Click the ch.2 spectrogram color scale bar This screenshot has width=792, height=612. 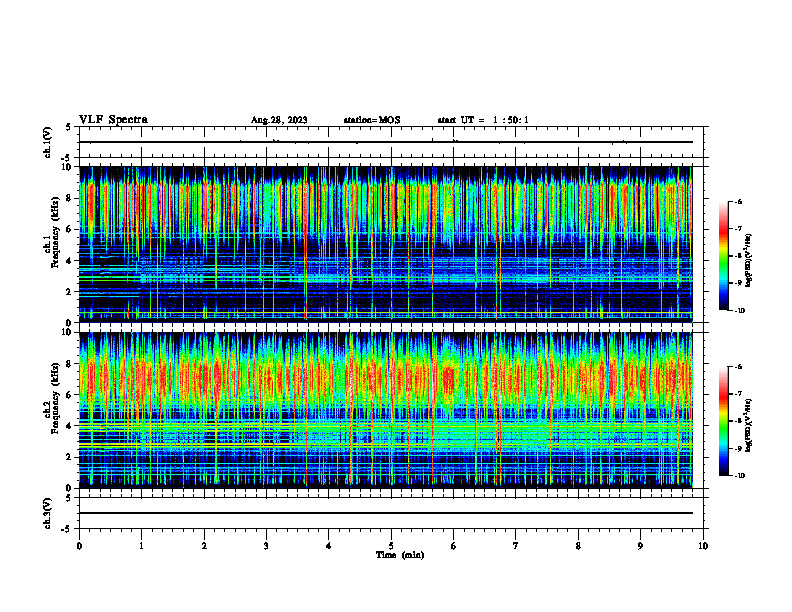pos(723,421)
